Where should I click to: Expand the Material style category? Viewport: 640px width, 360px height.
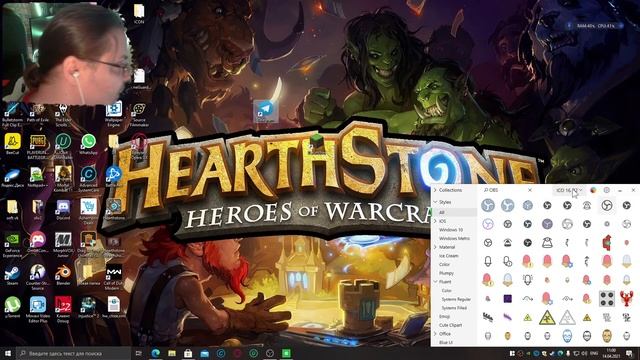[435, 247]
